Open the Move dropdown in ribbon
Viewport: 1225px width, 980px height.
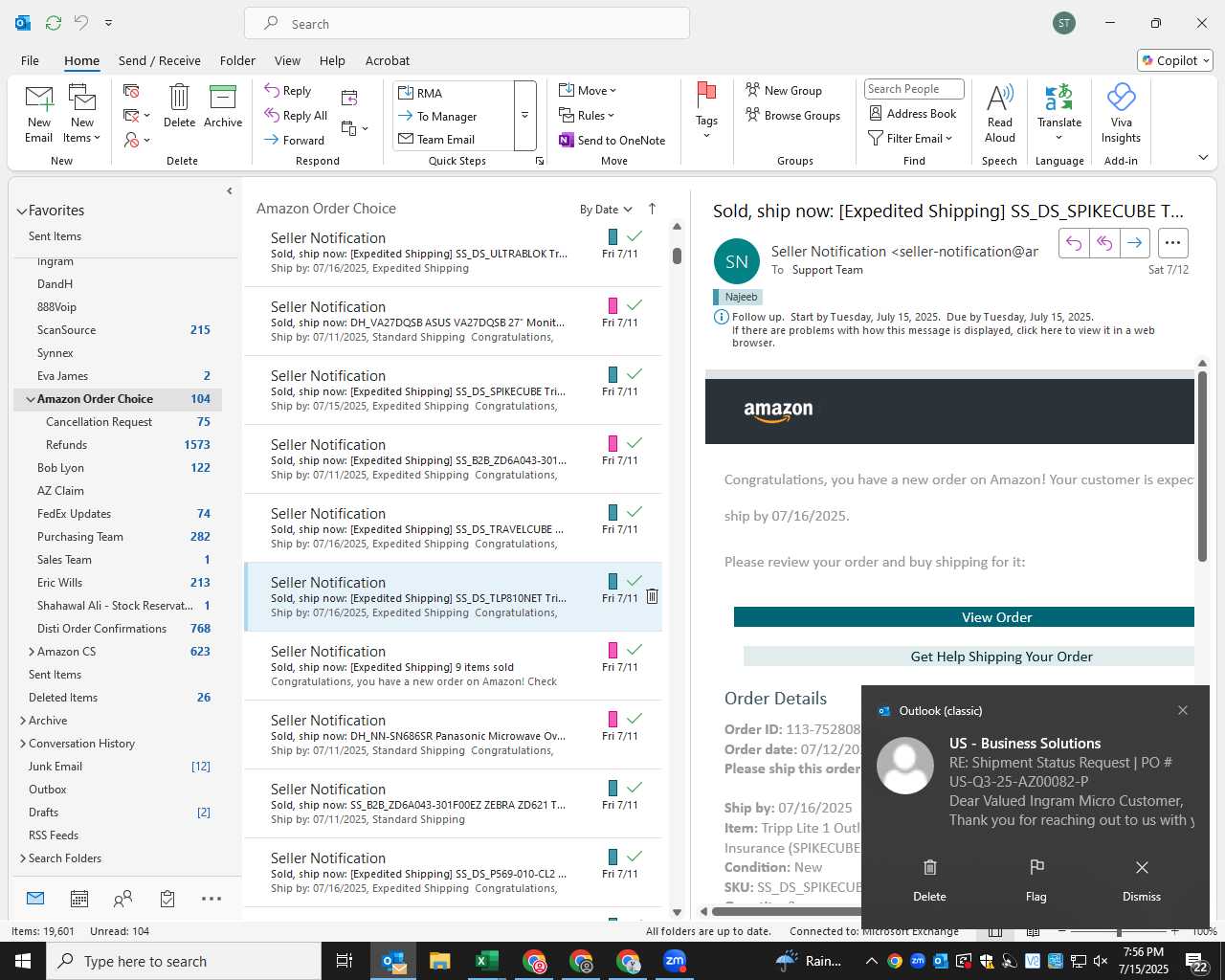pos(588,90)
